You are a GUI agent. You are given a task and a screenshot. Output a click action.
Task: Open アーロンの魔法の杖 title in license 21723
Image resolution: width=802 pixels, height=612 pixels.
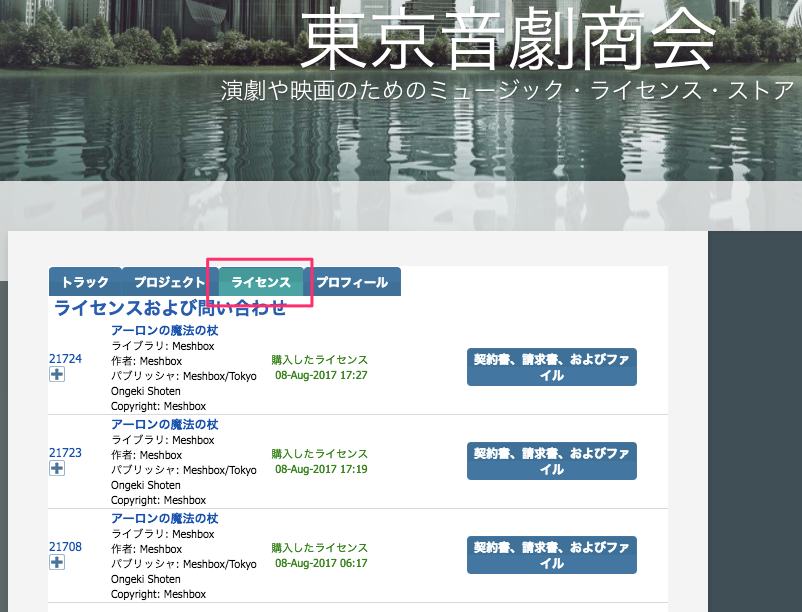[164, 425]
